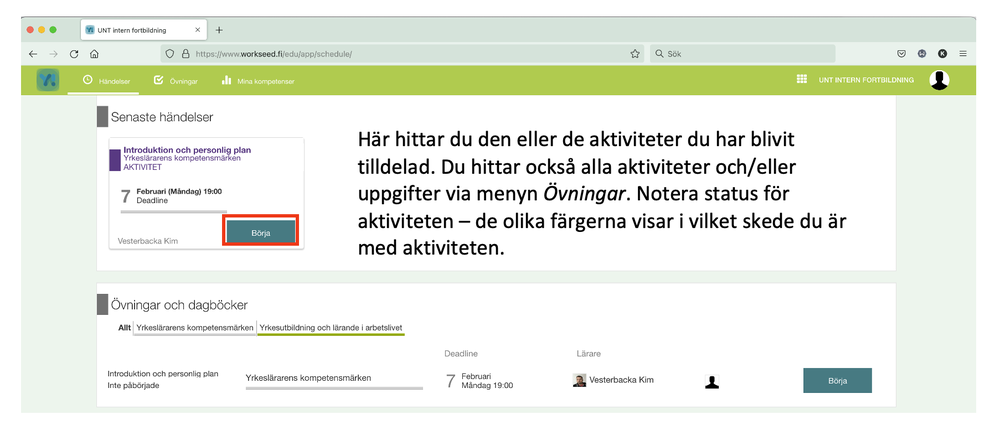Reload the page with the refresh icon
The image size is (1000, 435).
74,54
